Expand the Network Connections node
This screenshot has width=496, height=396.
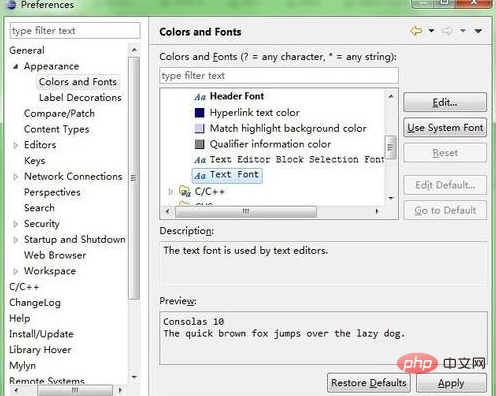[15, 177]
